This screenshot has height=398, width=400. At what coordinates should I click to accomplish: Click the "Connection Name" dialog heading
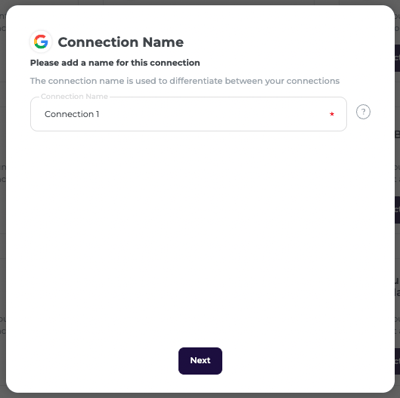[x=121, y=42]
